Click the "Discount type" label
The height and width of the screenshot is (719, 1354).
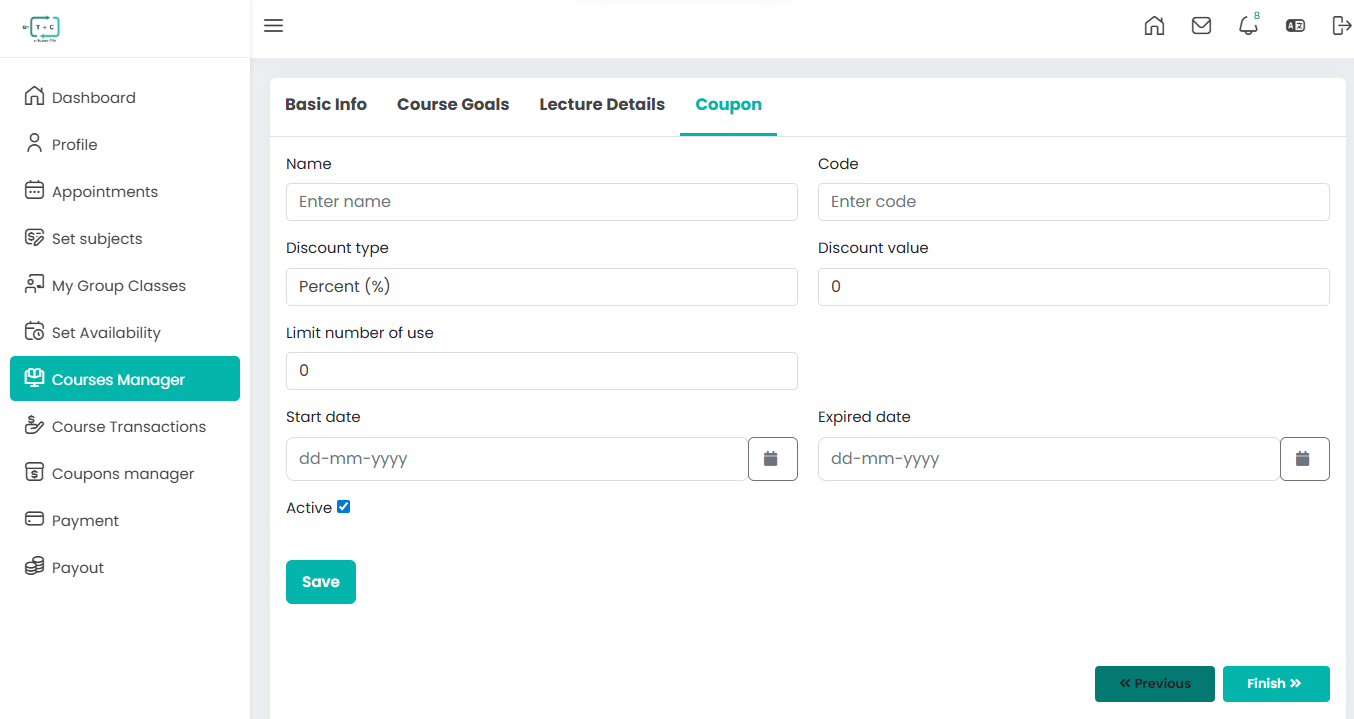[337, 248]
